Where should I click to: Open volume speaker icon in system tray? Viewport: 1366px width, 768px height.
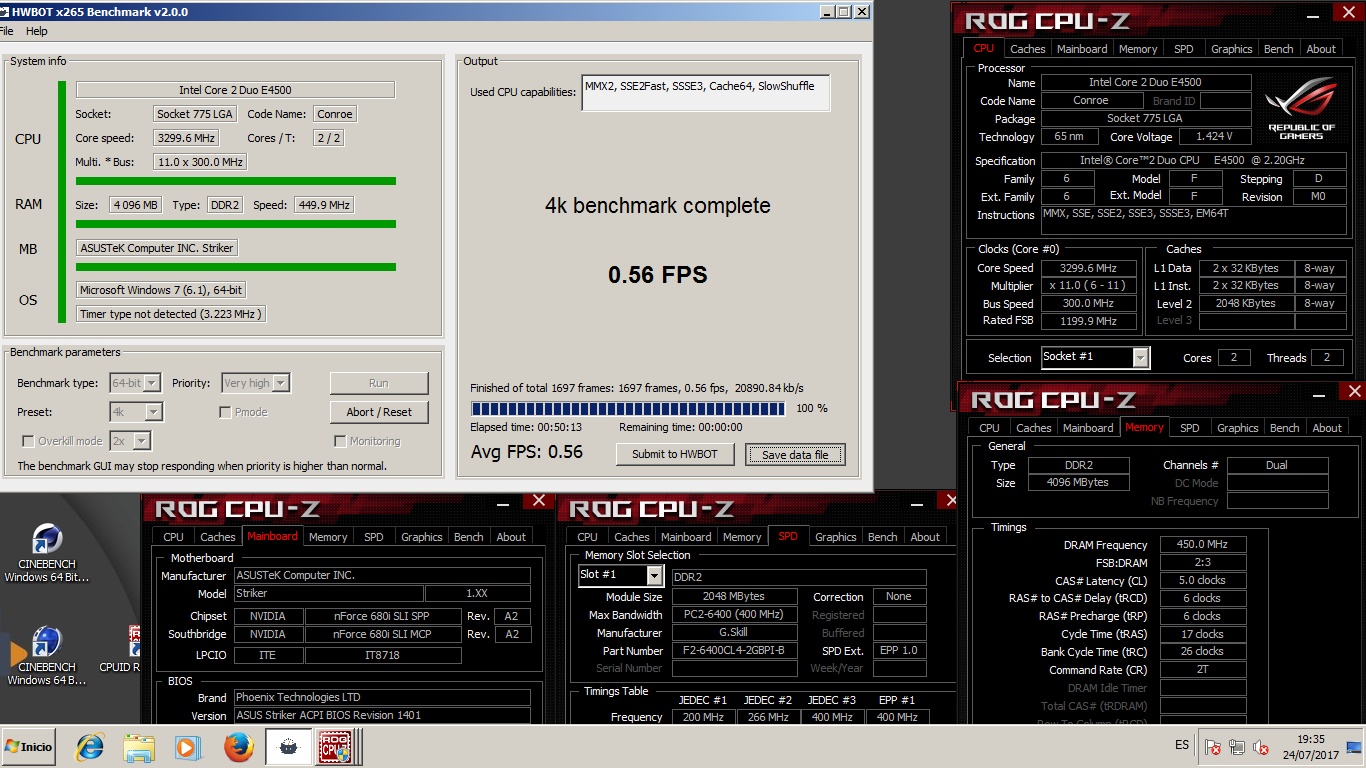[x=1261, y=747]
